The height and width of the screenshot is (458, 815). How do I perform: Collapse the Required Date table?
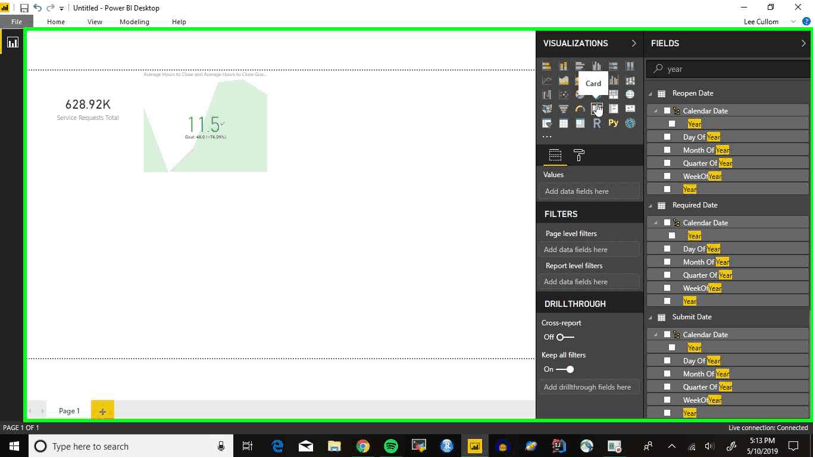(x=650, y=205)
